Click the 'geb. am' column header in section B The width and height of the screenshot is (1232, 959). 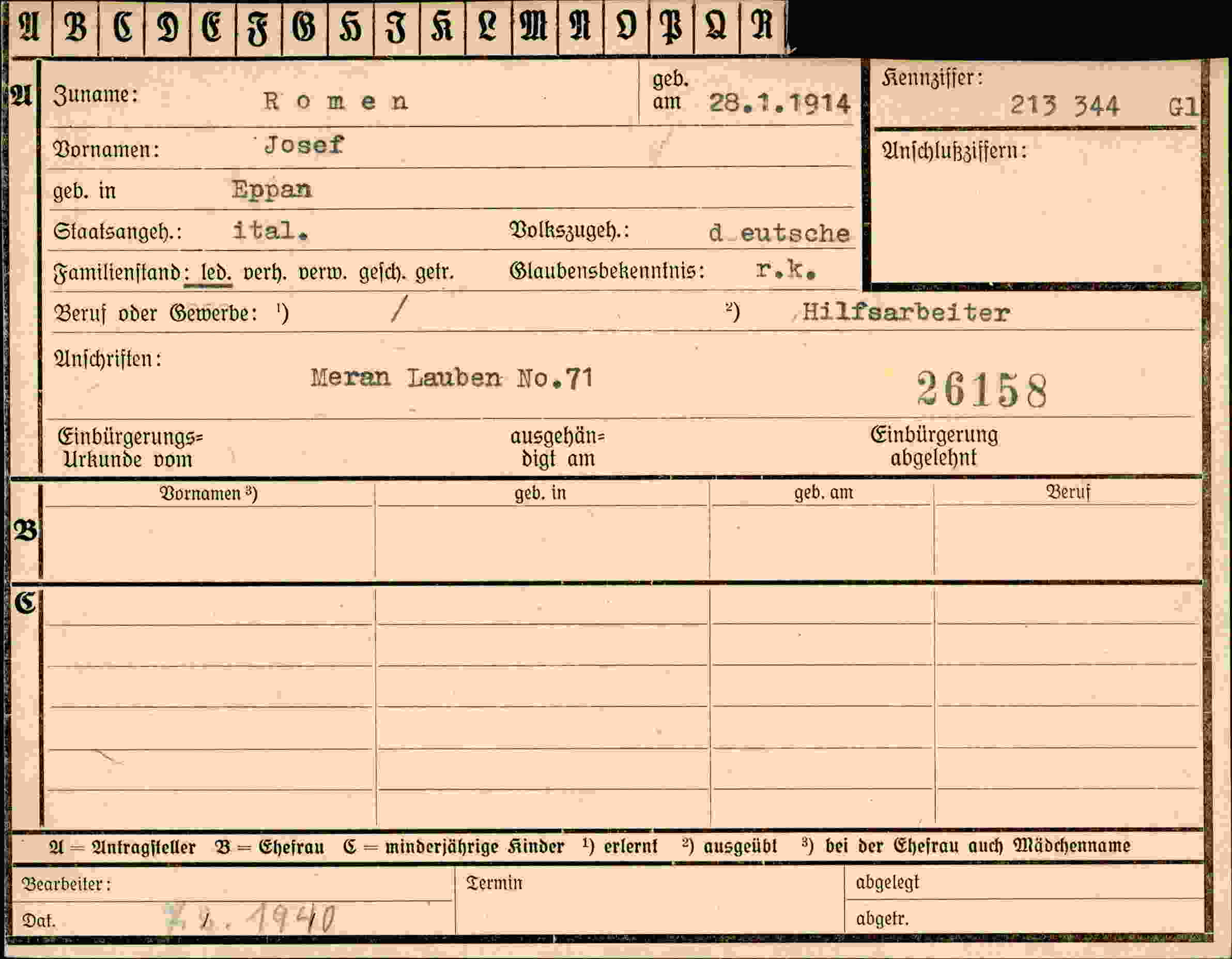click(x=824, y=493)
